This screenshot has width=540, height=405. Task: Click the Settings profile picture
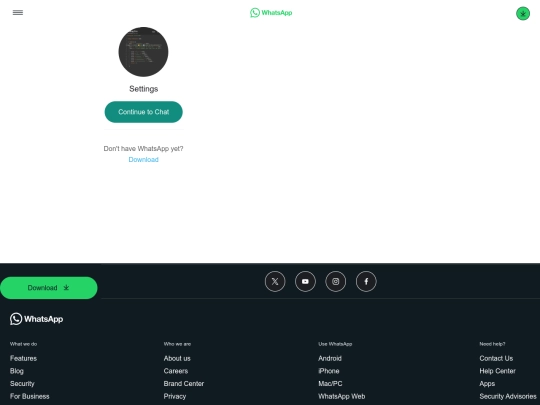(143, 52)
